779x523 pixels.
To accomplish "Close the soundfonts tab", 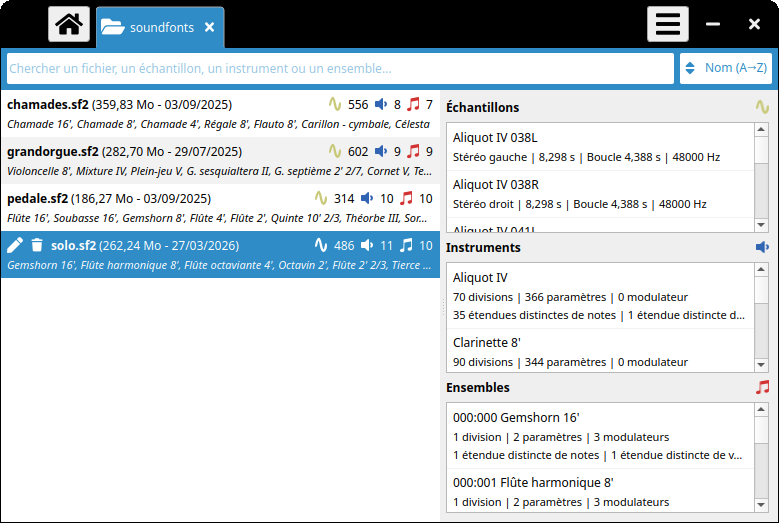I will 209,28.
